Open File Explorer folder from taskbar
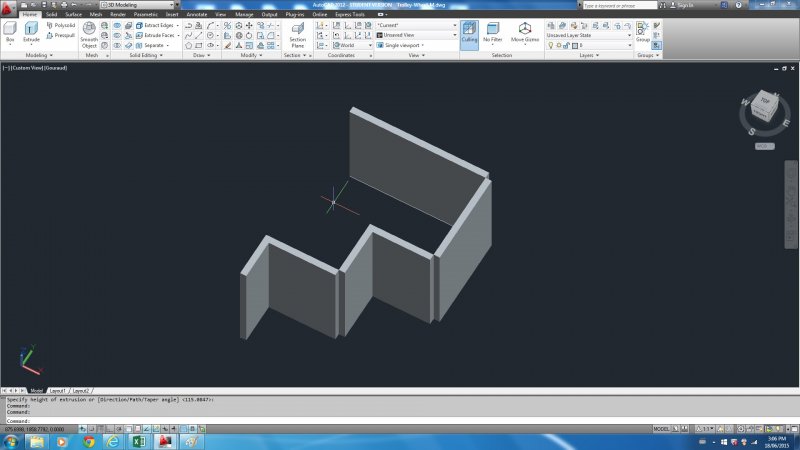800x450 pixels. (37, 442)
